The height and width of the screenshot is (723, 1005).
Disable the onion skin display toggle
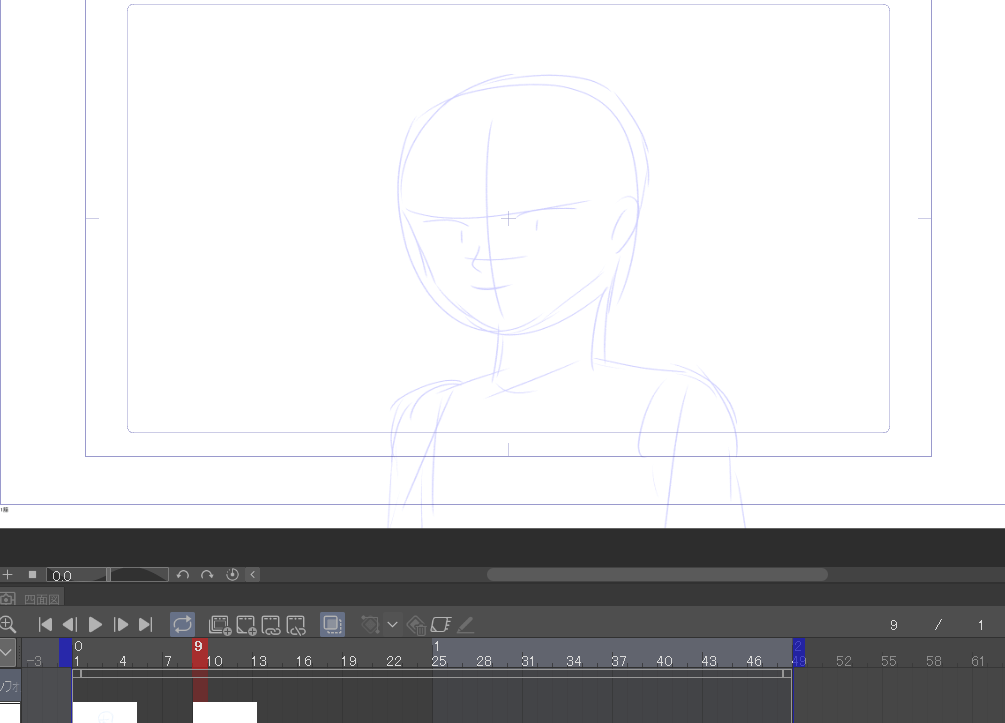pyautogui.click(x=332, y=624)
